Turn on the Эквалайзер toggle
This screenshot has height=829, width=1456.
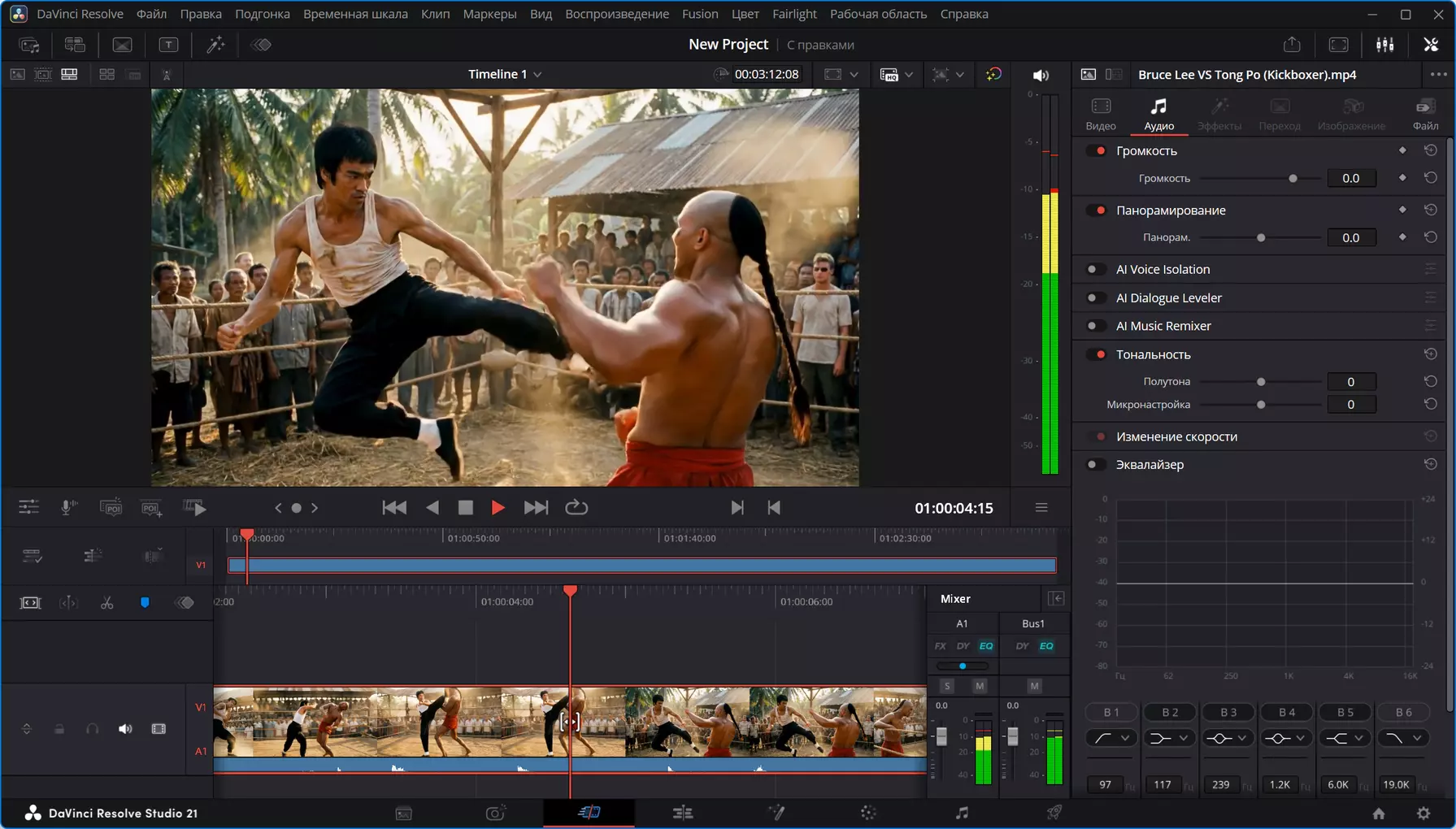point(1095,465)
